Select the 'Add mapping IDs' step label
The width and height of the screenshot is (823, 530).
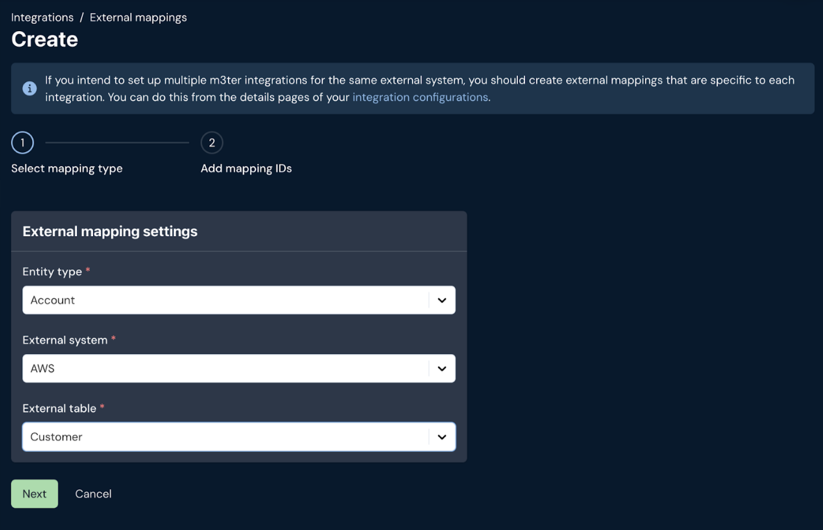click(246, 168)
